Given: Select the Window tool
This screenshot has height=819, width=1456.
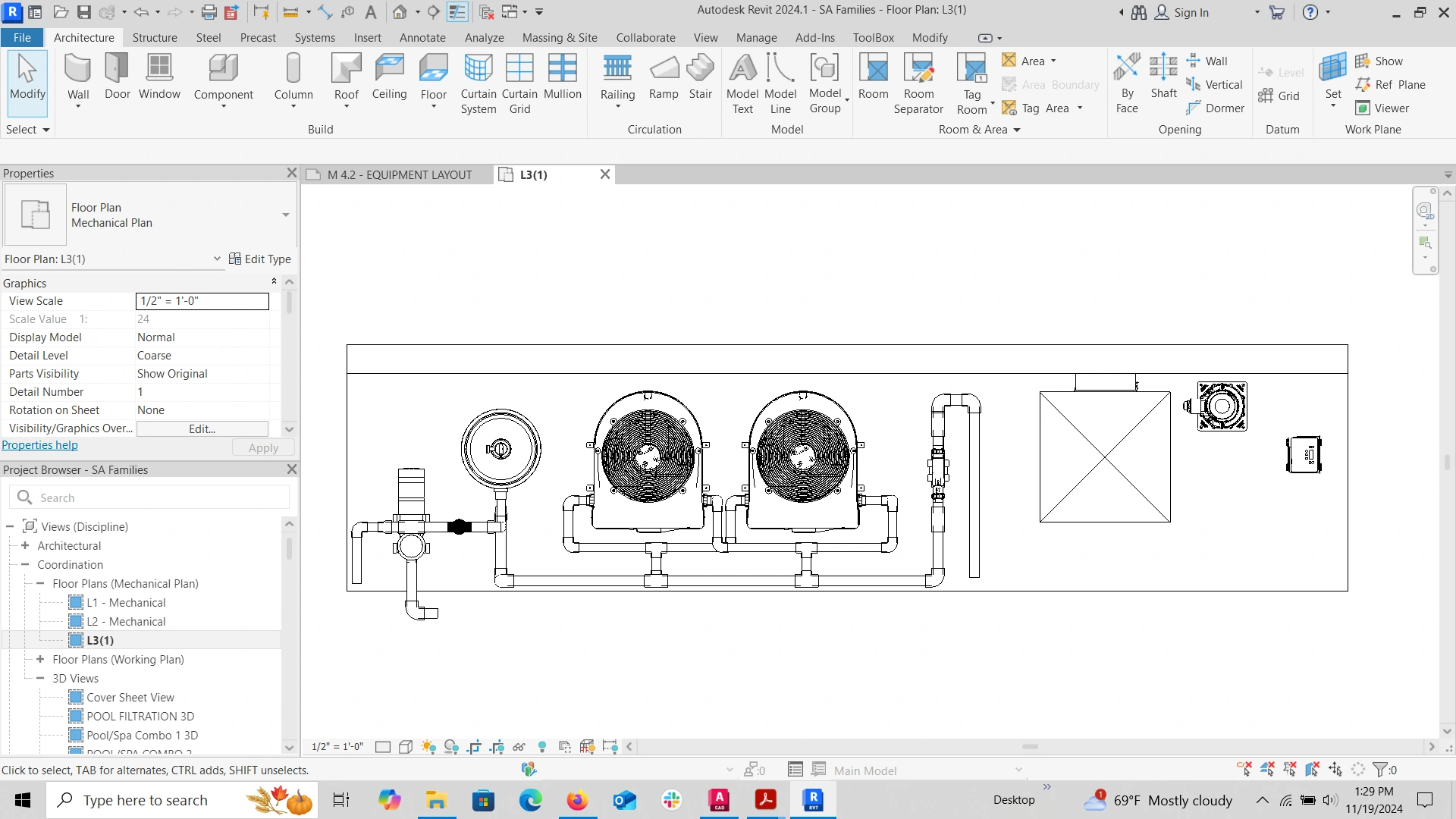Looking at the screenshot, I should pyautogui.click(x=159, y=77).
